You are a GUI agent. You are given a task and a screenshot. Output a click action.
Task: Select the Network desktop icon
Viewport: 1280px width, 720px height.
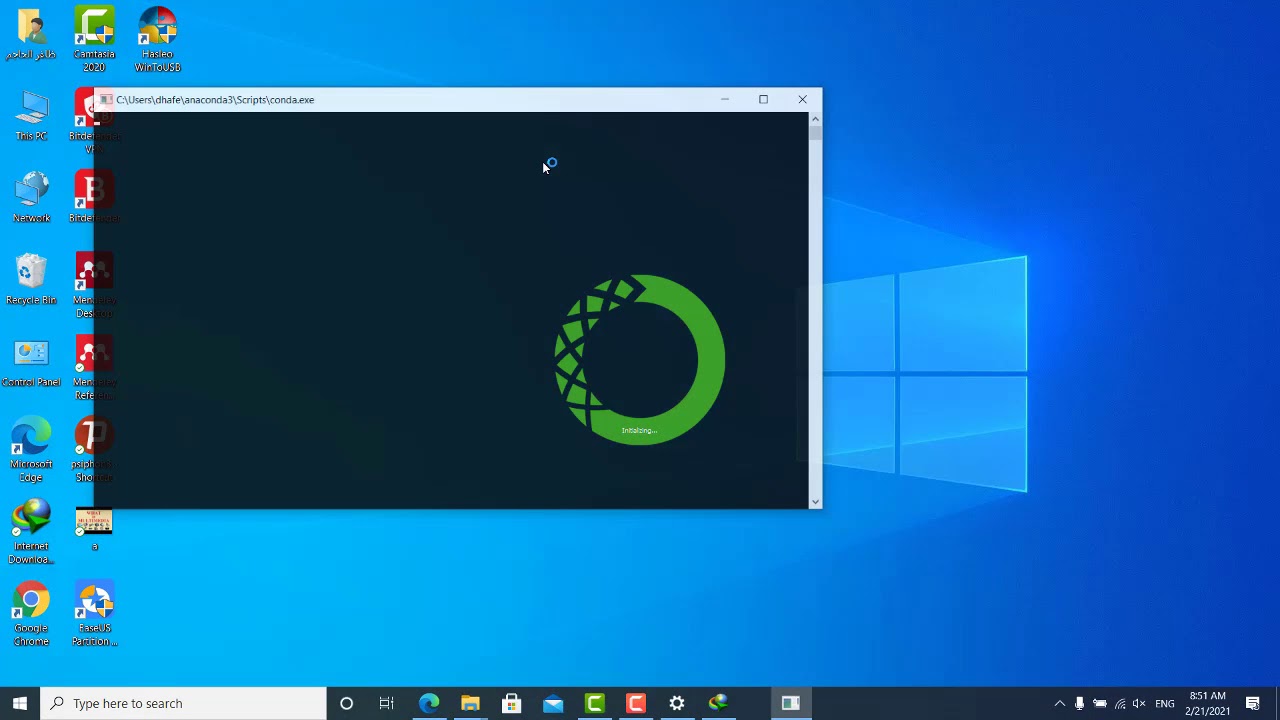pos(31,198)
